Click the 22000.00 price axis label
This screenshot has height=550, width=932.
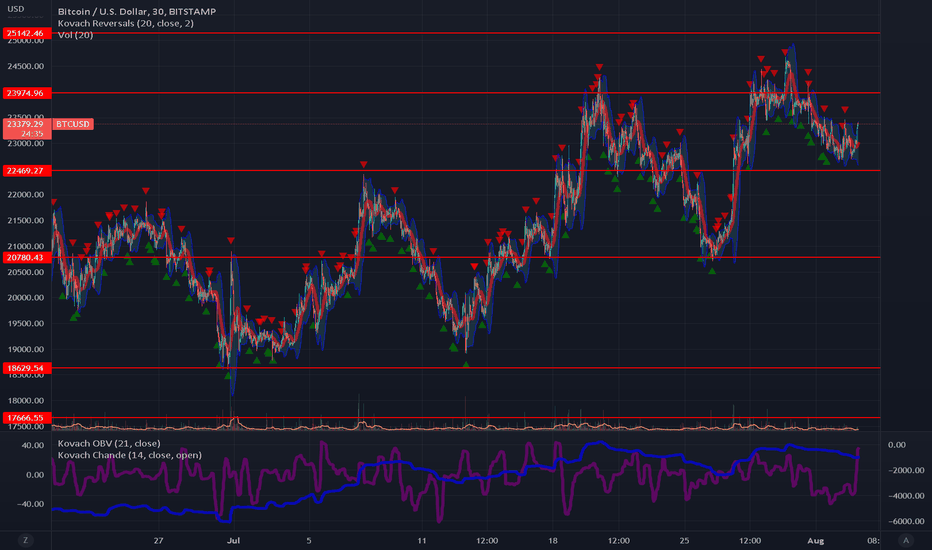pyautogui.click(x=26, y=194)
